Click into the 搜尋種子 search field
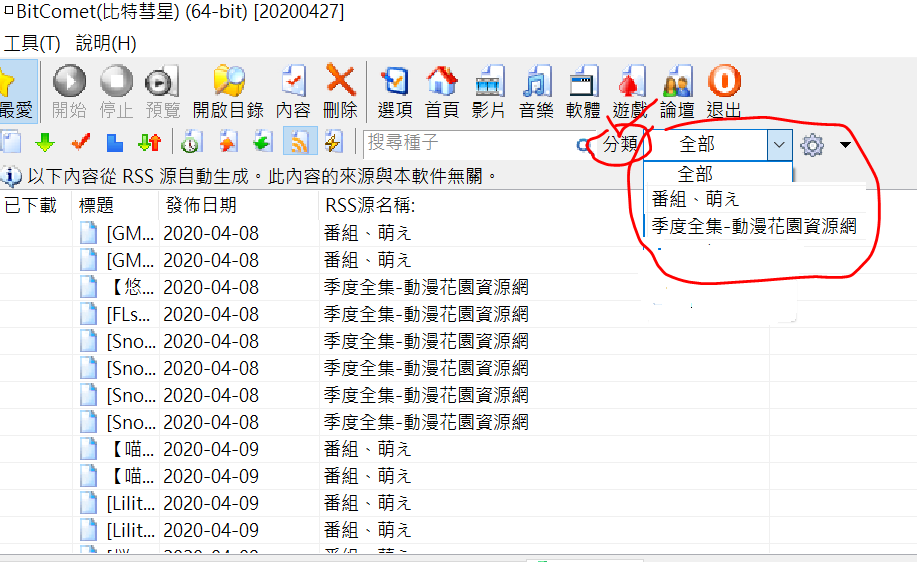Screen dimensions: 917x588 coord(468,143)
